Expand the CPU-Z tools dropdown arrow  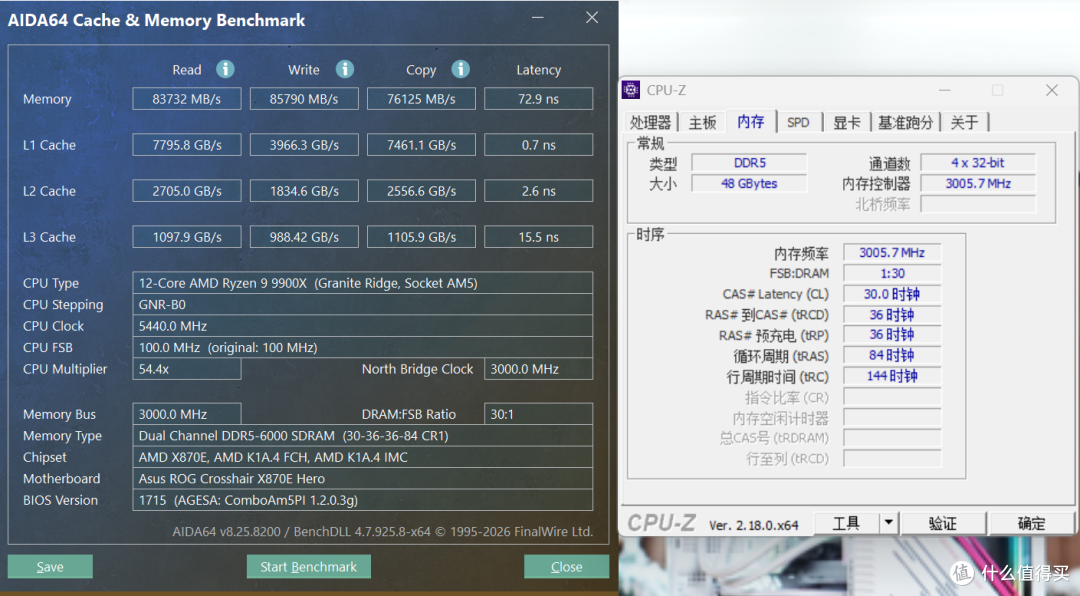[889, 523]
